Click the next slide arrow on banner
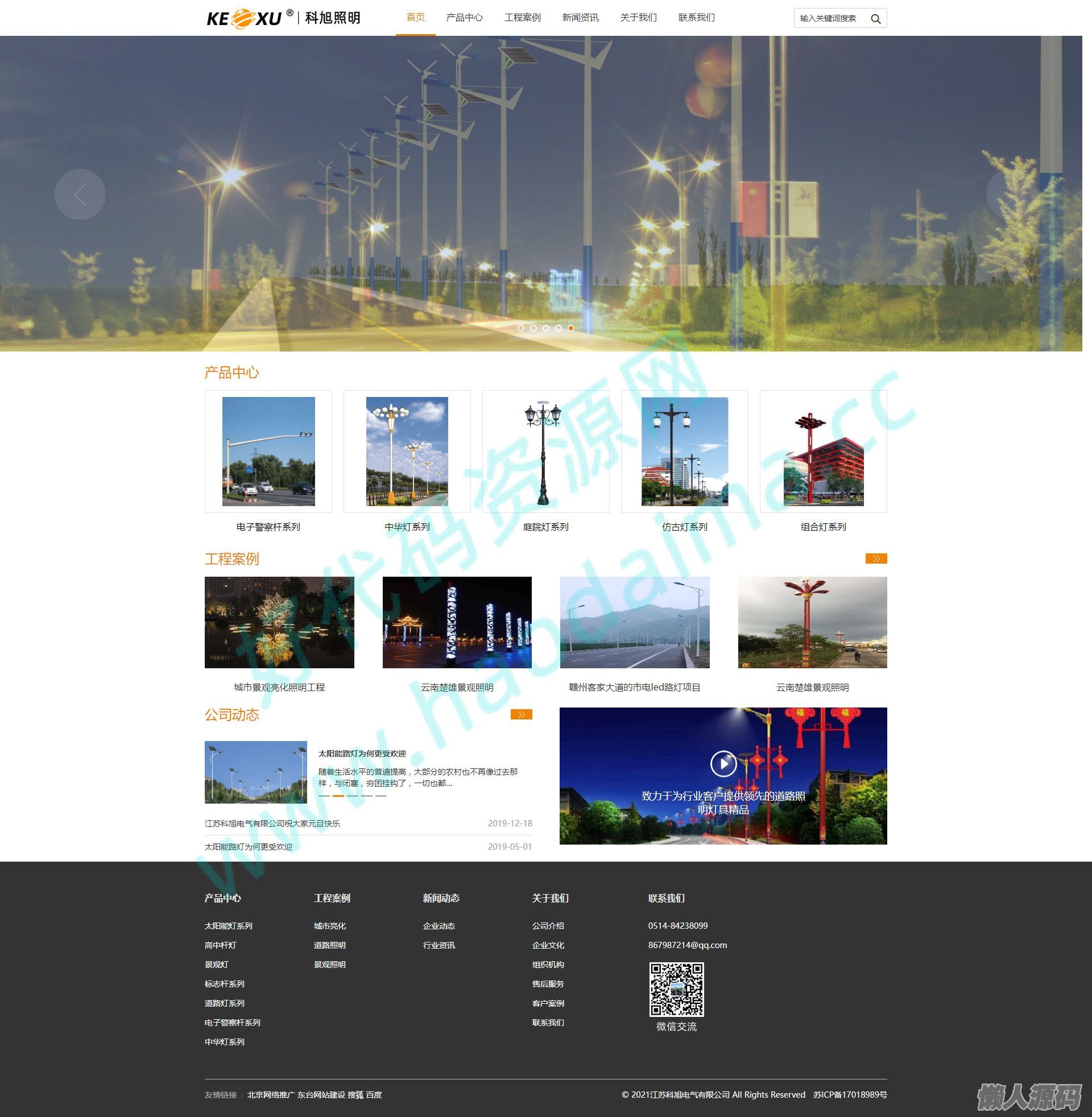1092x1117 pixels. pyautogui.click(x=1011, y=195)
